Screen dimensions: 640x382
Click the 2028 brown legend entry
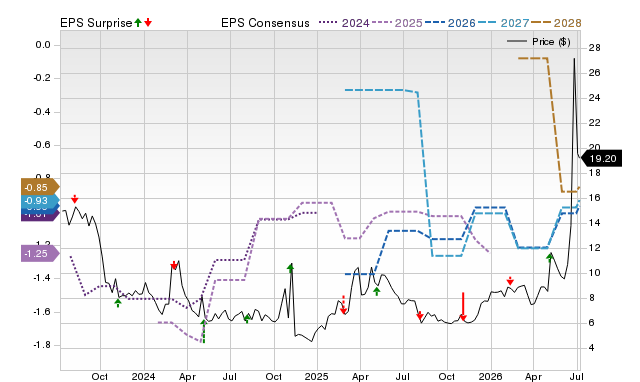(556, 23)
